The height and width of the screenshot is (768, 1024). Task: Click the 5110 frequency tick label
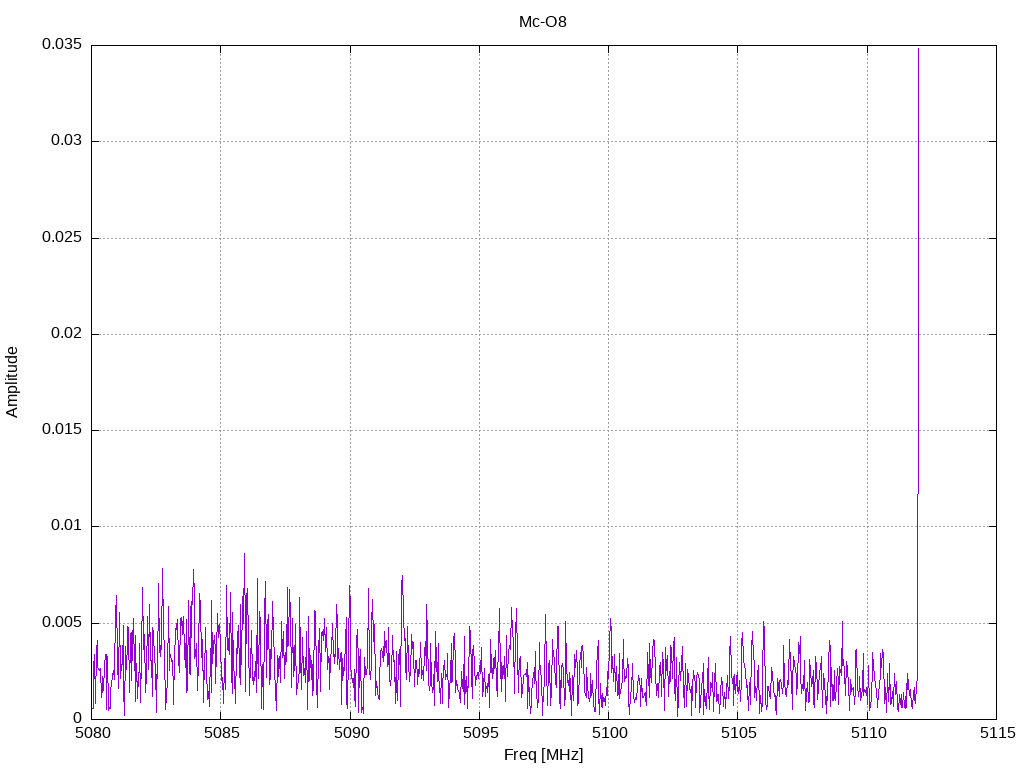point(867,733)
